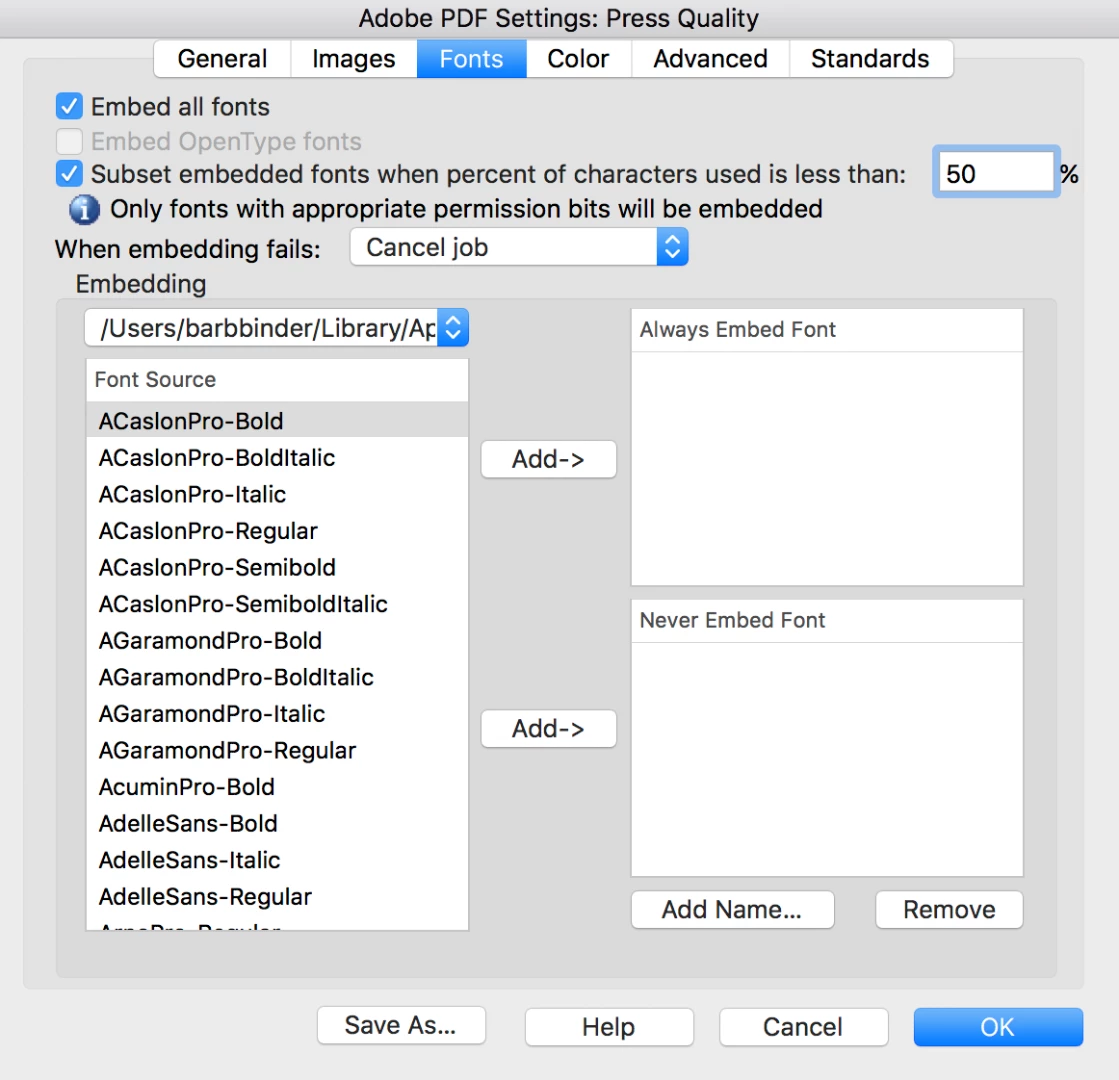The width and height of the screenshot is (1119, 1080).
Task: Select ACaslonPro-BoldItalic font
Action: coord(277,458)
